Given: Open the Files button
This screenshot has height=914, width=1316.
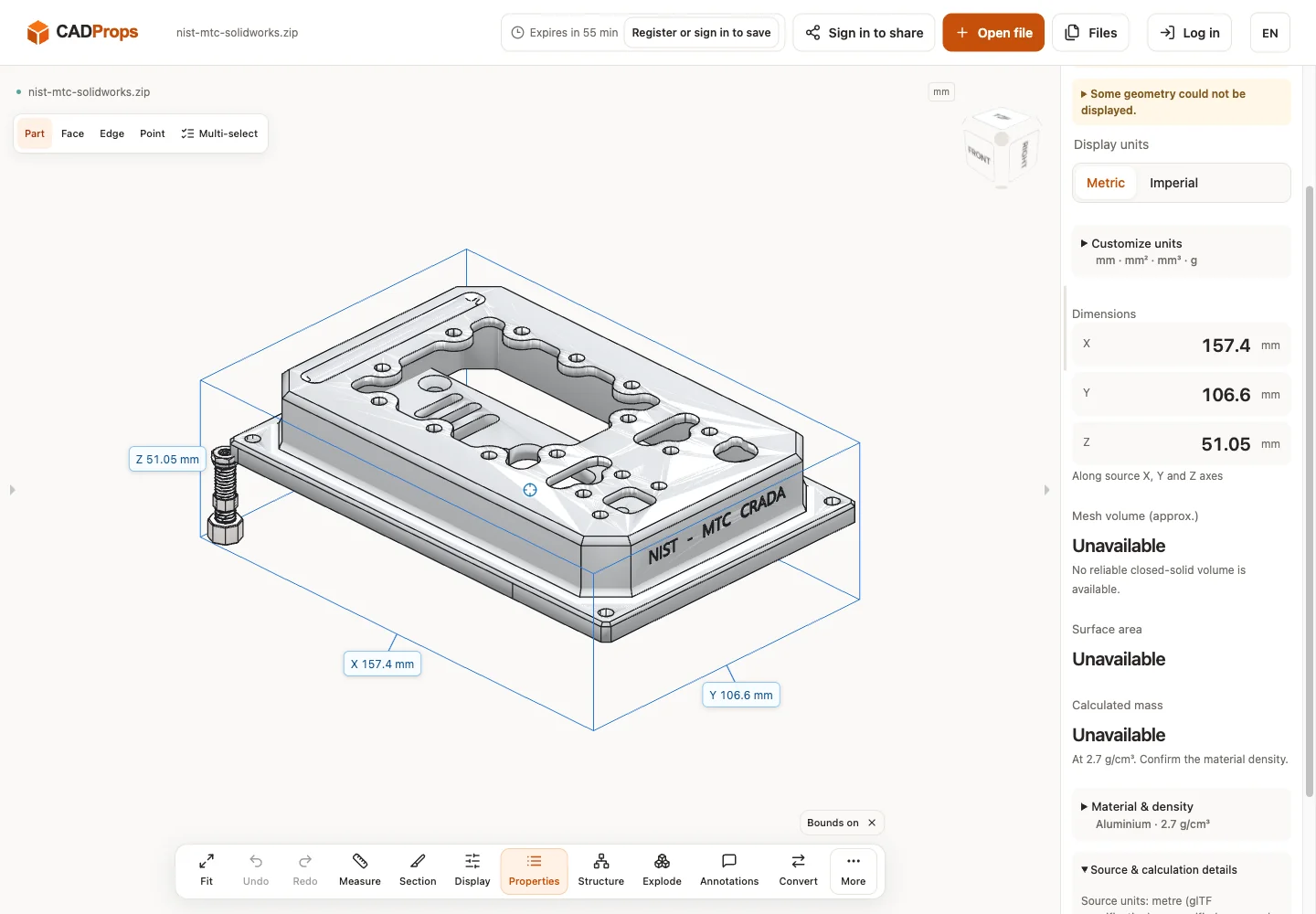Looking at the screenshot, I should pyautogui.click(x=1090, y=33).
